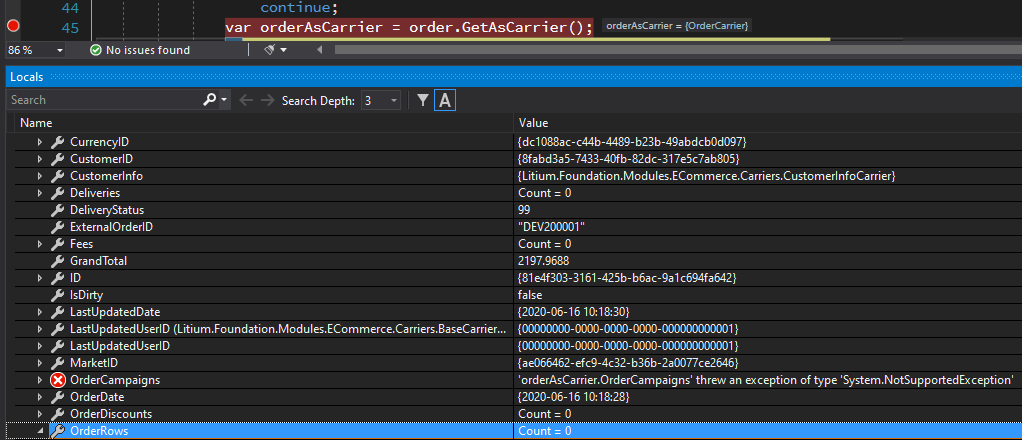Image resolution: width=1022 pixels, height=440 pixels.
Task: Toggle the highlighted A text button
Action: [x=445, y=100]
